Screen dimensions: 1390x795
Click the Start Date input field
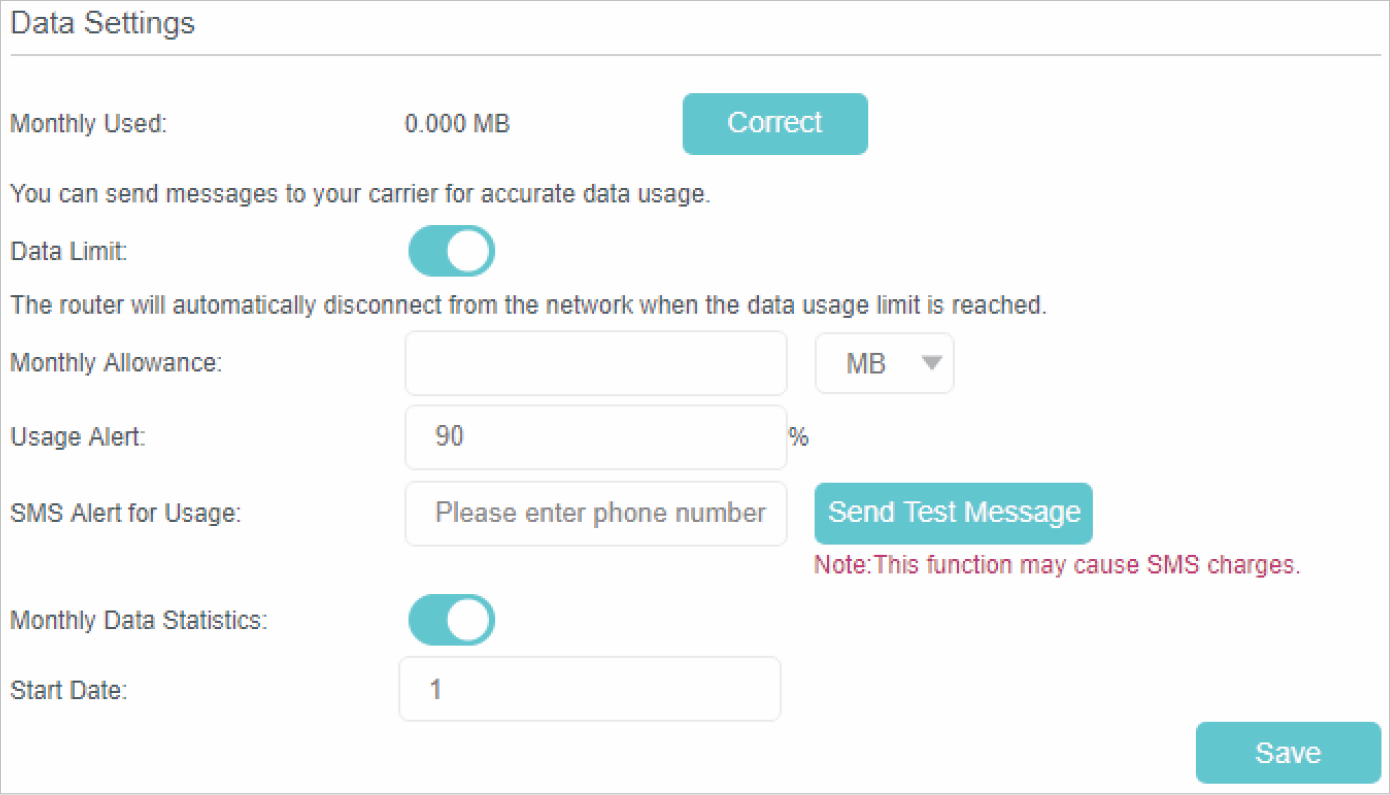point(590,689)
